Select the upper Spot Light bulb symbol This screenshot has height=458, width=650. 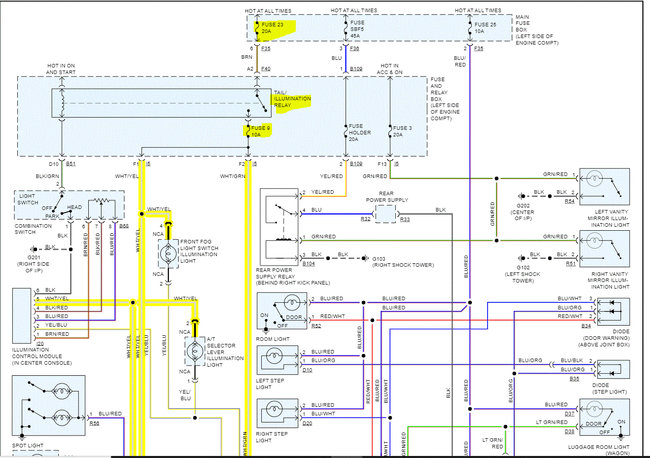61,391
